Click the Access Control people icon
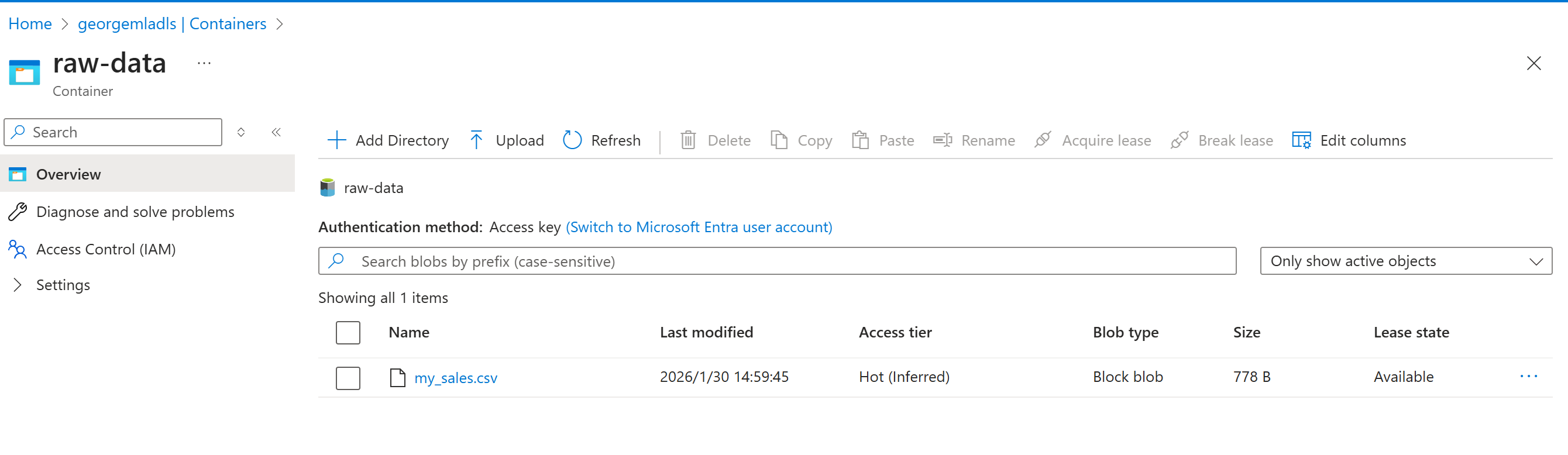 (x=18, y=249)
